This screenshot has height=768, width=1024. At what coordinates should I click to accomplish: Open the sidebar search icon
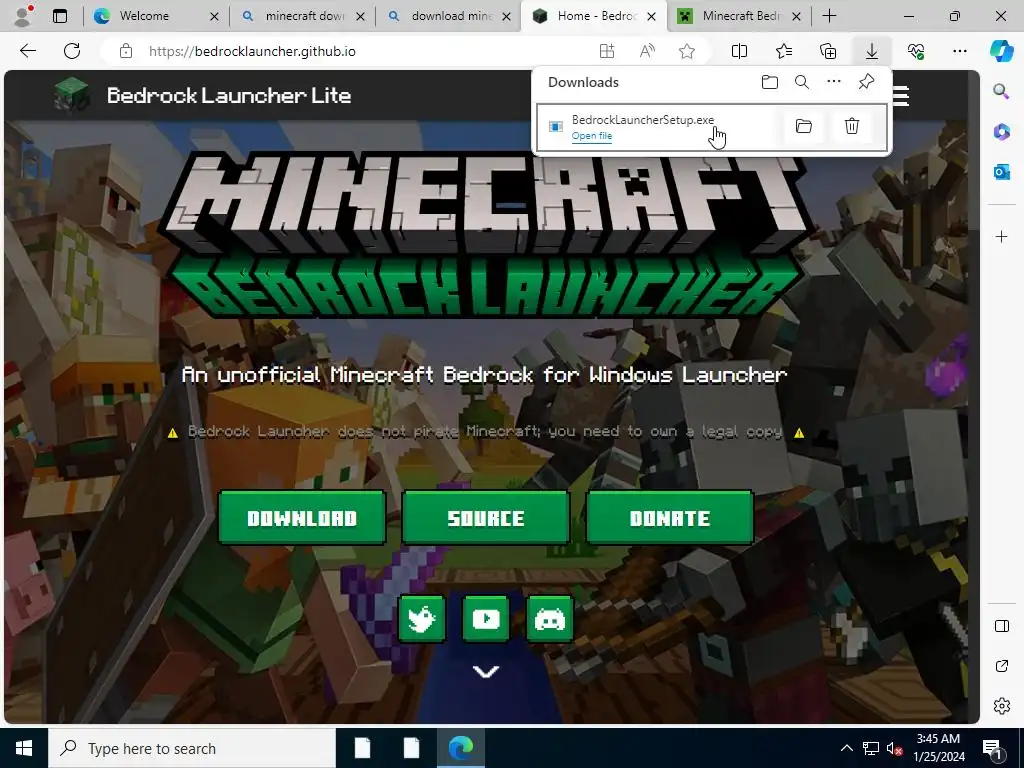(x=1001, y=91)
